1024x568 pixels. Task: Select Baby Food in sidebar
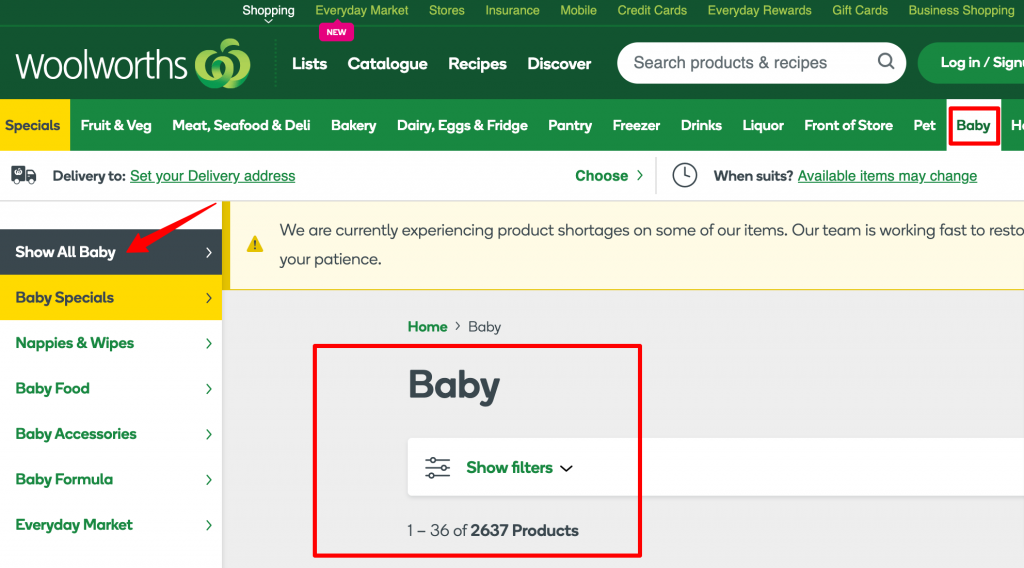point(111,389)
